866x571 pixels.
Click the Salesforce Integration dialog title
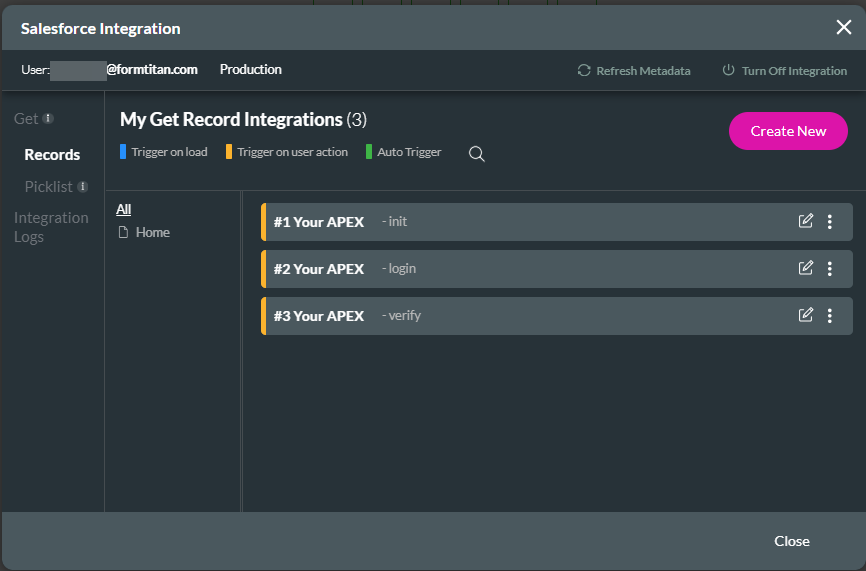[x=101, y=29]
